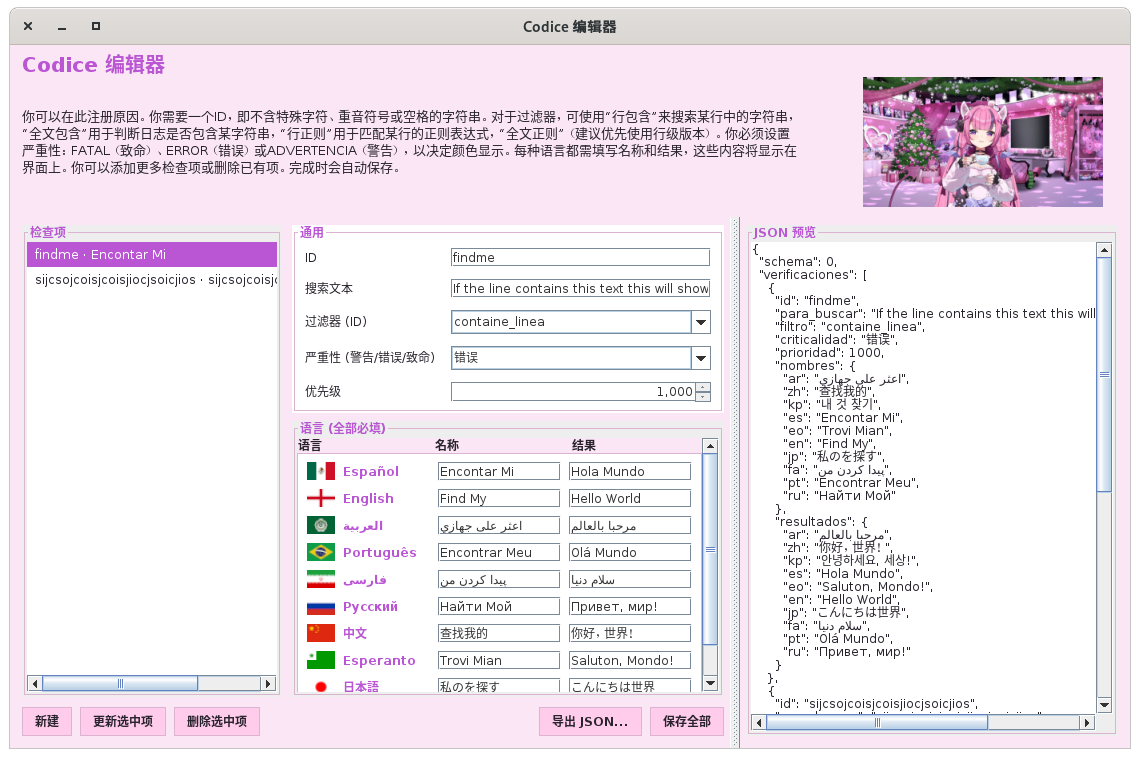Screen dimensions: 1140x758
Task: Open the 过滤器 (ID) filter dropdown
Action: coord(700,322)
